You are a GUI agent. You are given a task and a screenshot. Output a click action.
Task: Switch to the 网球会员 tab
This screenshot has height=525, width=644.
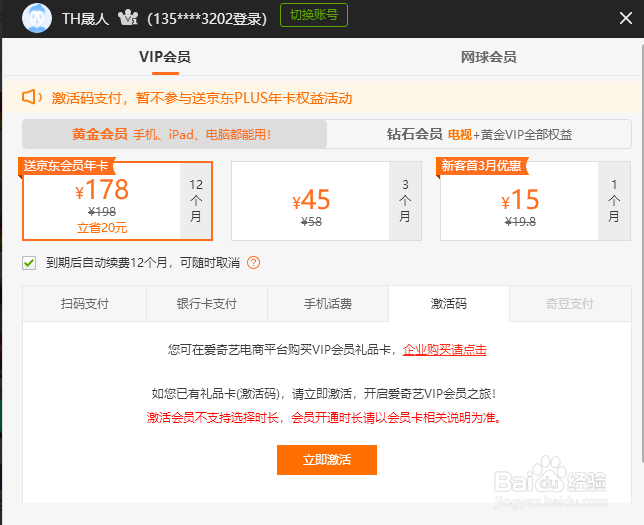coord(488,57)
